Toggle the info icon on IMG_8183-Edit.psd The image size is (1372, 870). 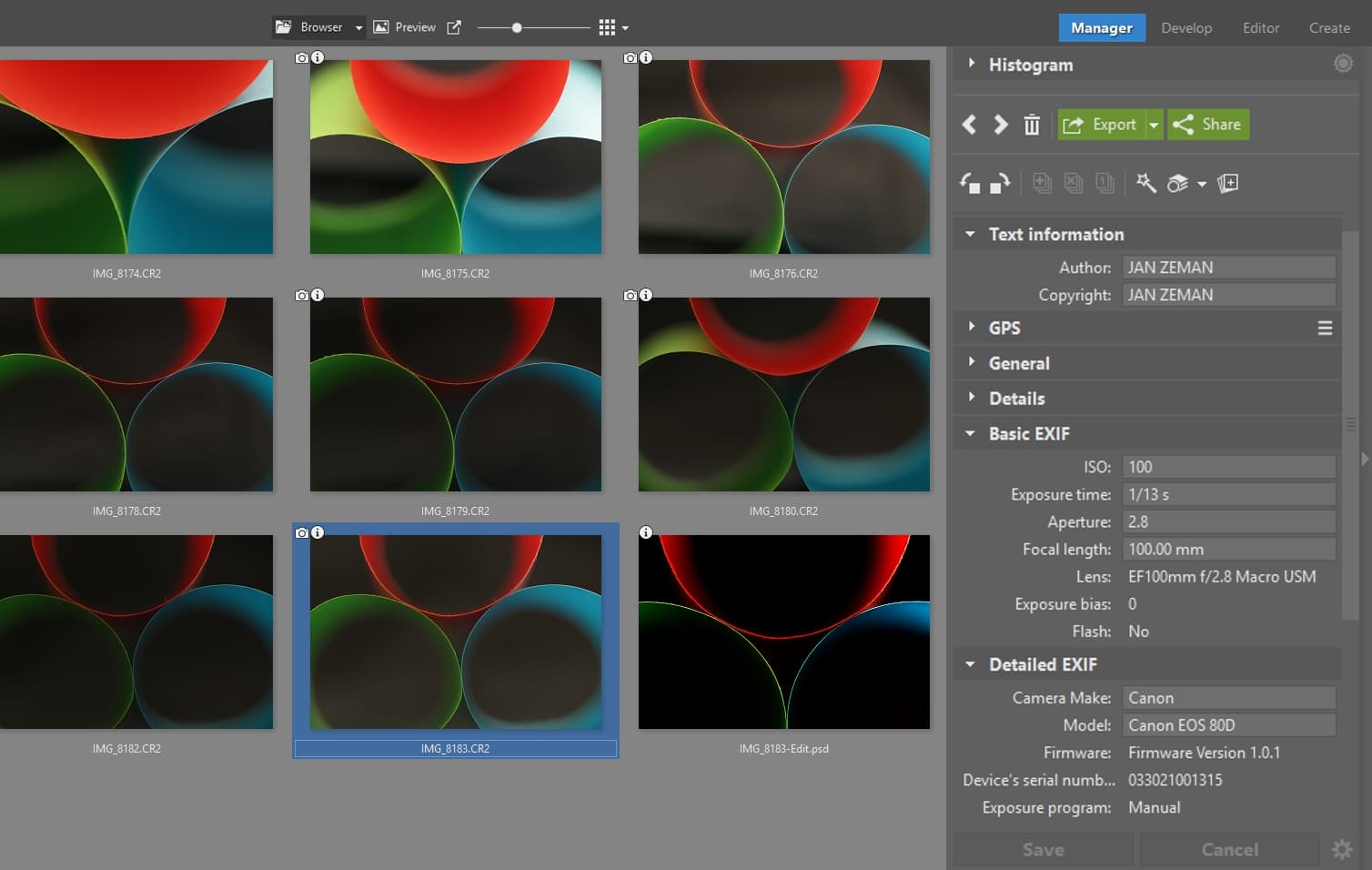pos(646,532)
